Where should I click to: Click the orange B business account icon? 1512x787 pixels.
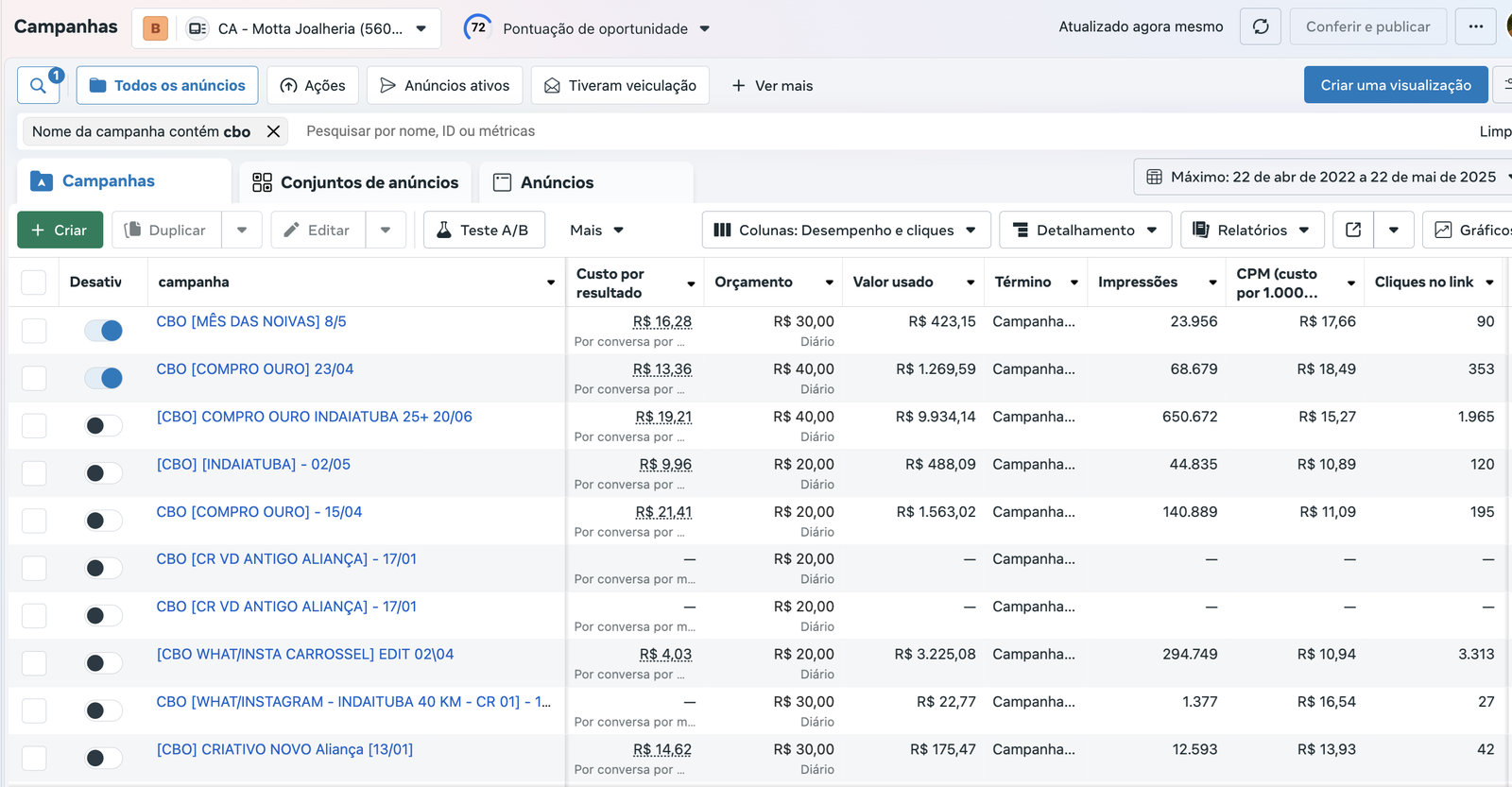[156, 28]
